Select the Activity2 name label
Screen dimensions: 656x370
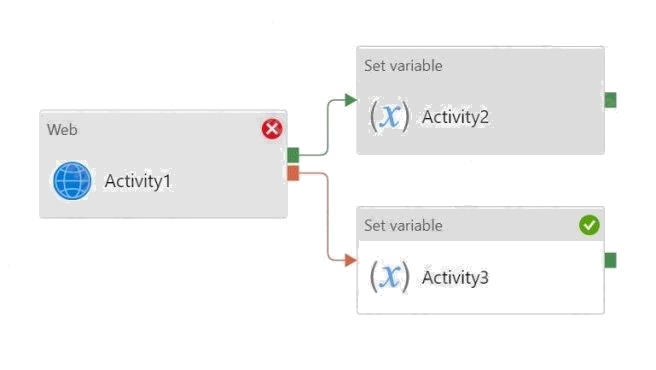[455, 117]
